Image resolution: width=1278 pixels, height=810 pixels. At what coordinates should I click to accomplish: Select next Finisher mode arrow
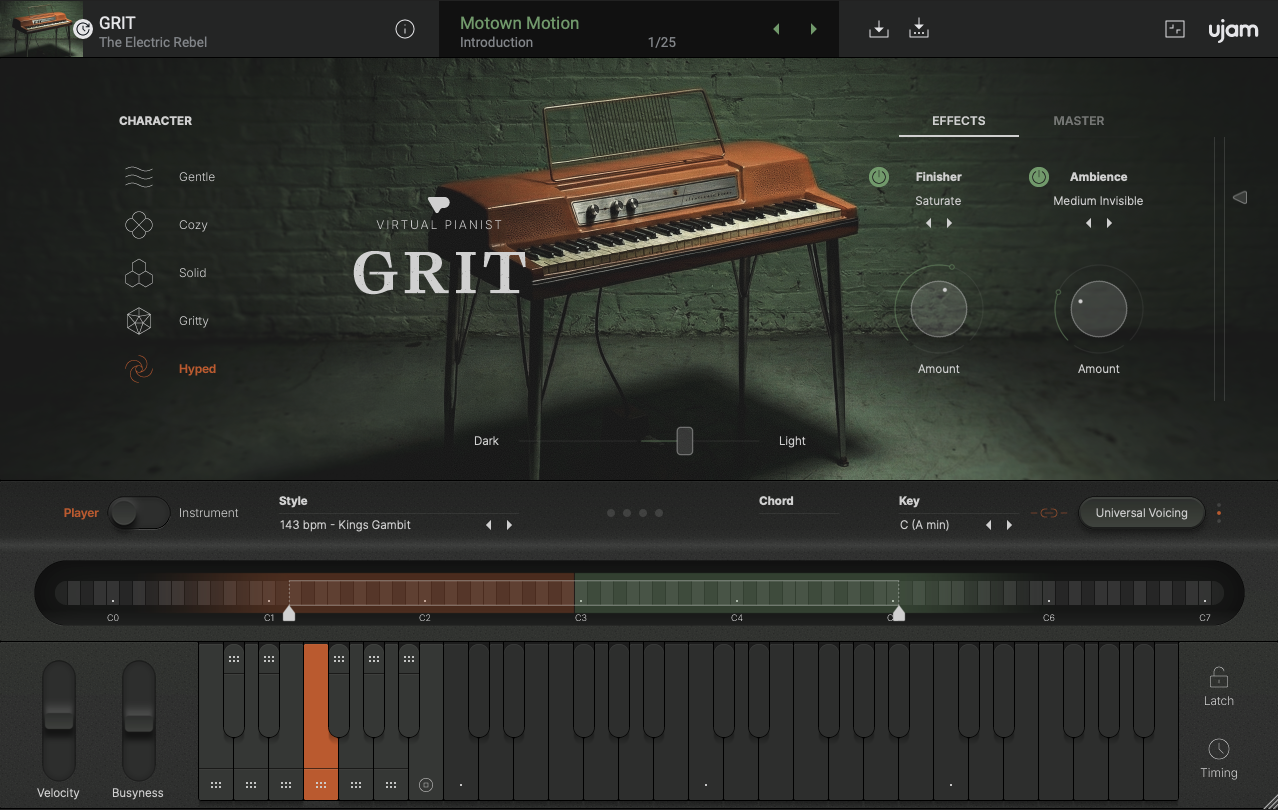coord(949,223)
